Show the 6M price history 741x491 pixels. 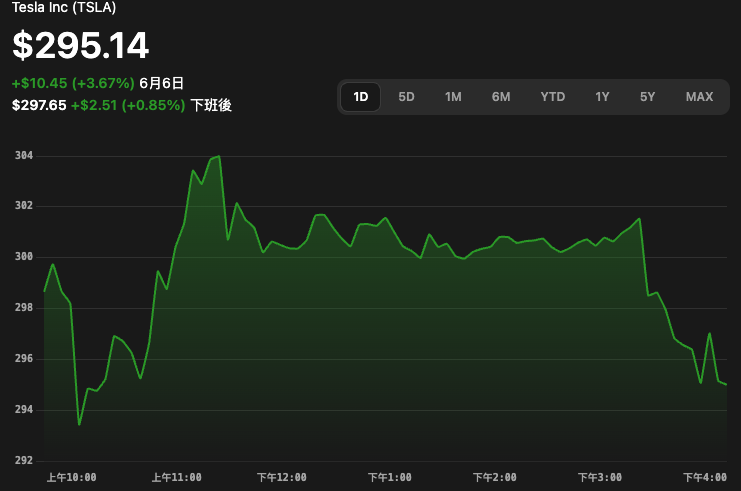(x=501, y=97)
